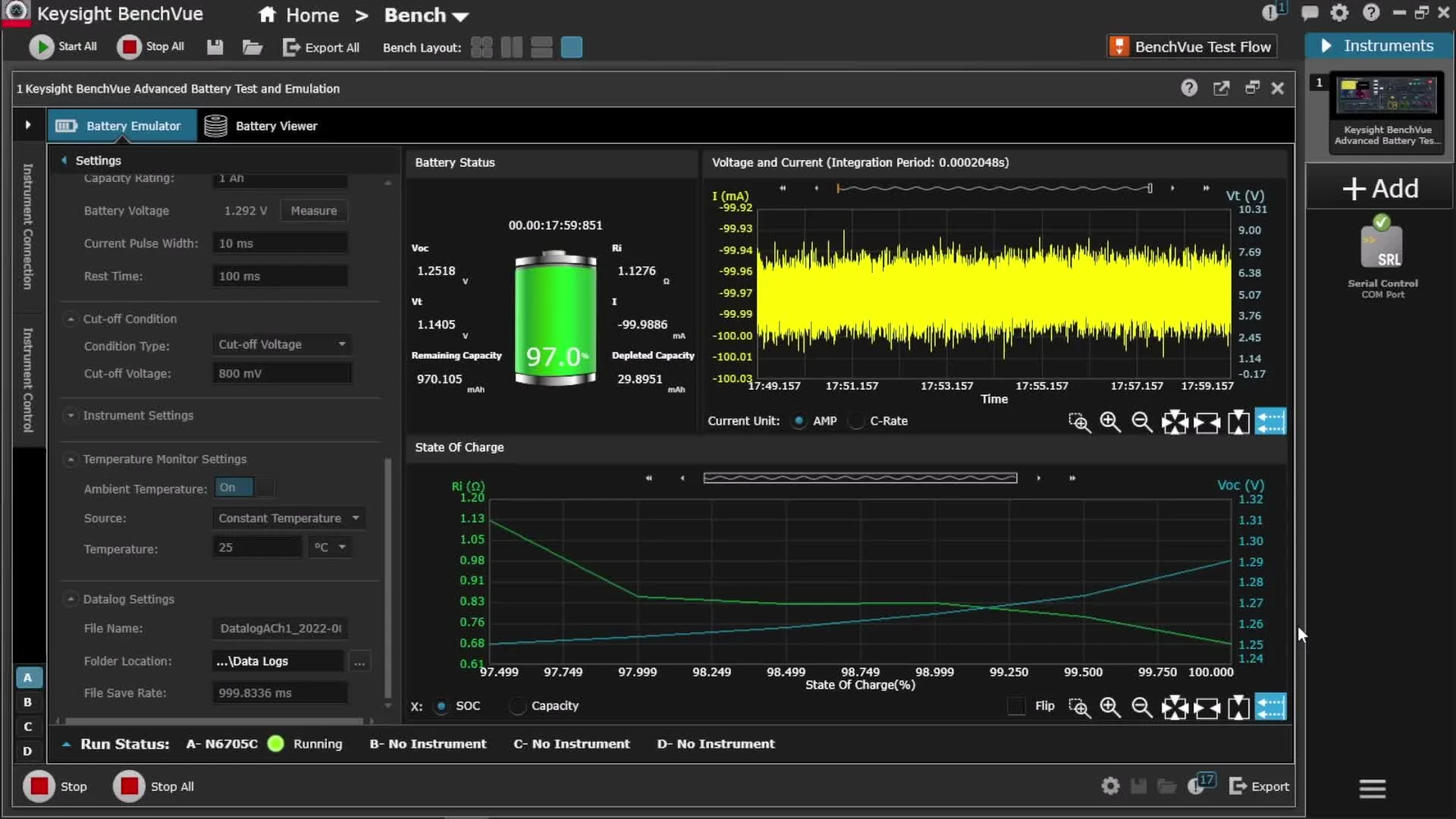
Task: Click zoom region icon on Voltage chart
Action: point(1079,422)
